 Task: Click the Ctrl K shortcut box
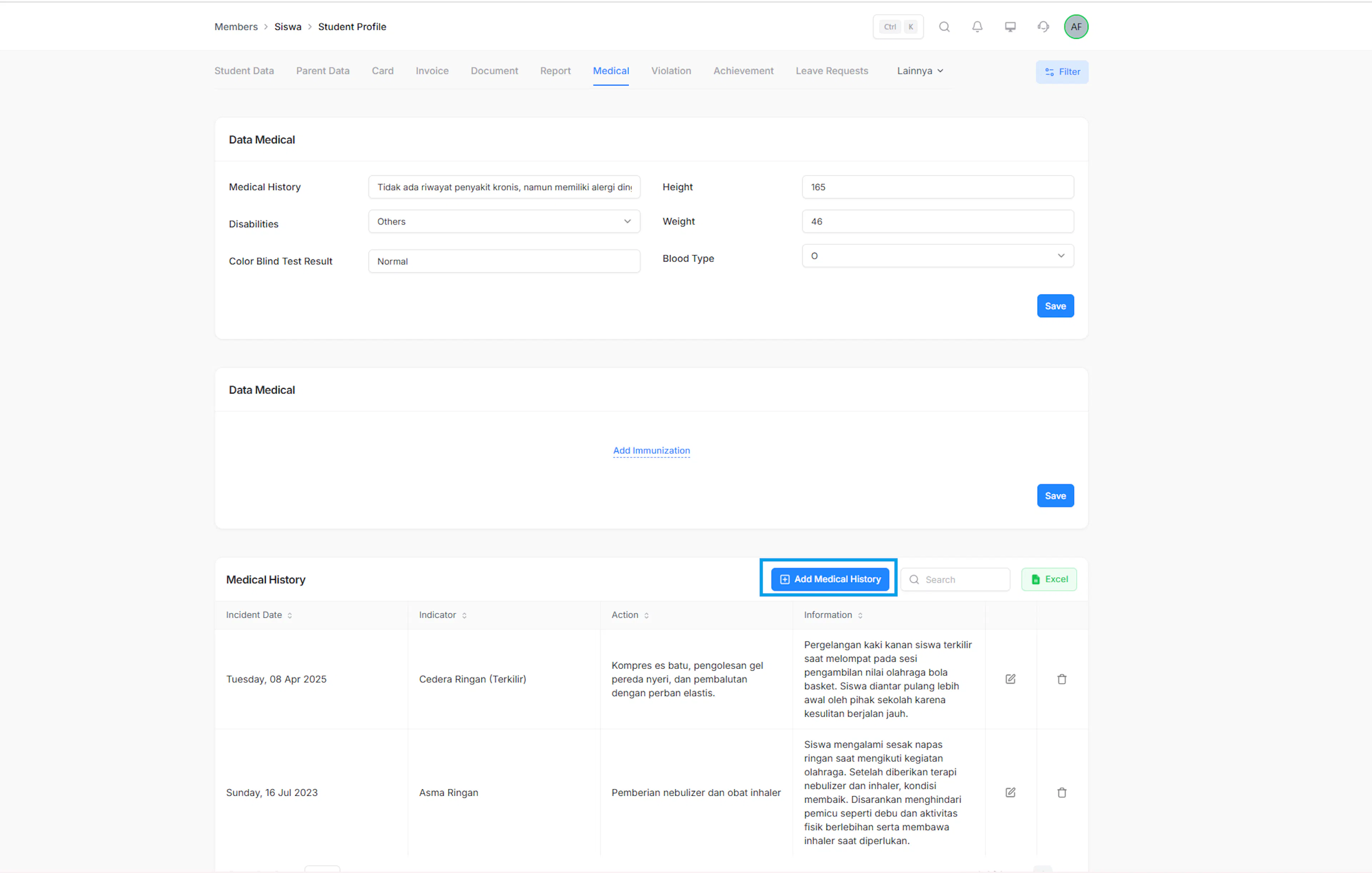pyautogui.click(x=898, y=27)
